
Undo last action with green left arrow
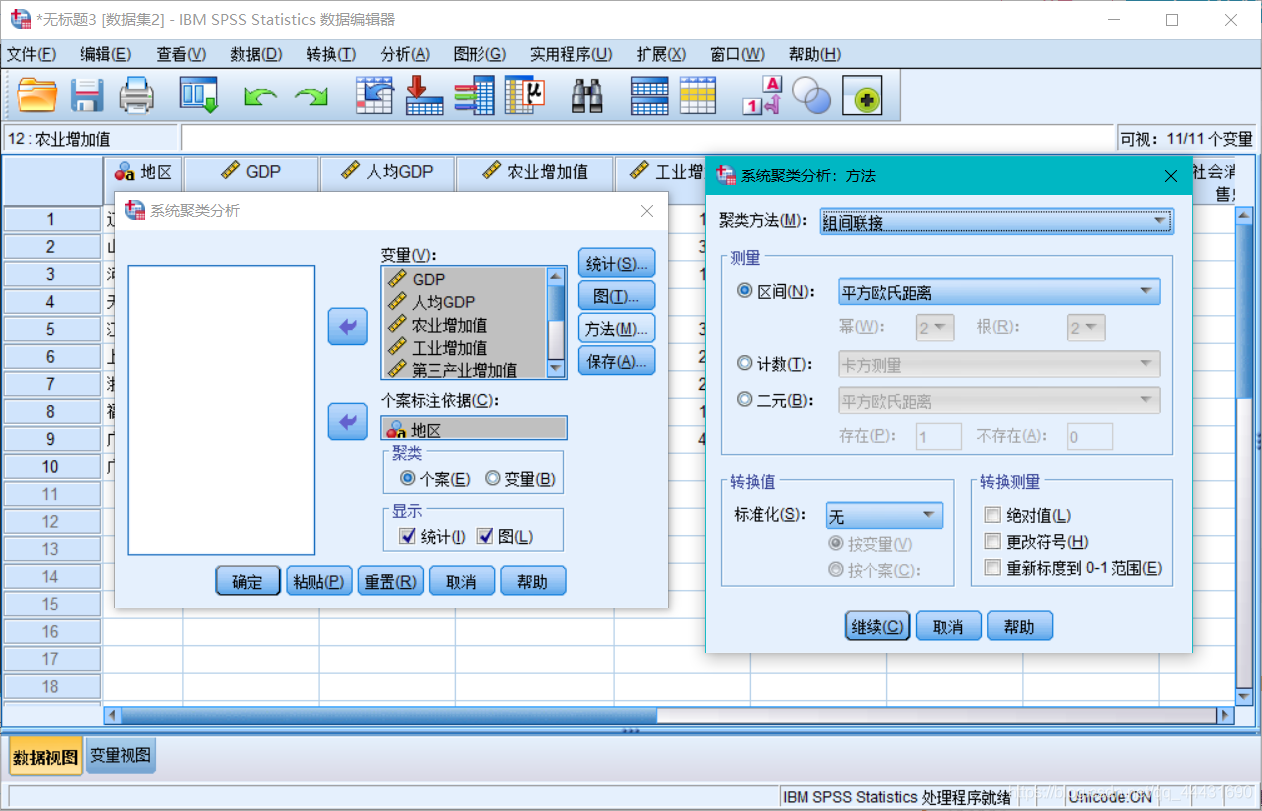tap(260, 96)
